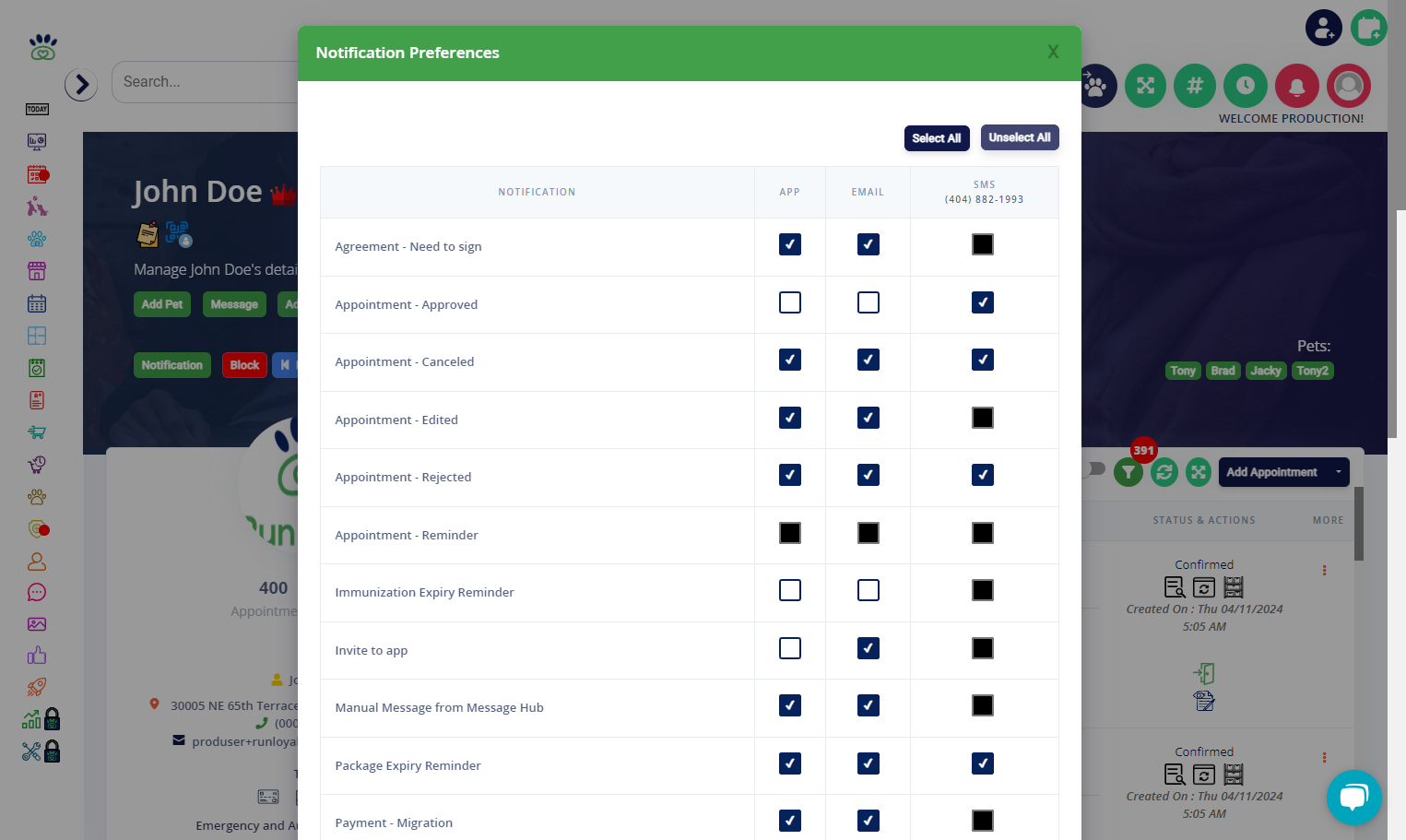
Task: Click the "Appointment - Reminder" row label
Action: click(407, 535)
